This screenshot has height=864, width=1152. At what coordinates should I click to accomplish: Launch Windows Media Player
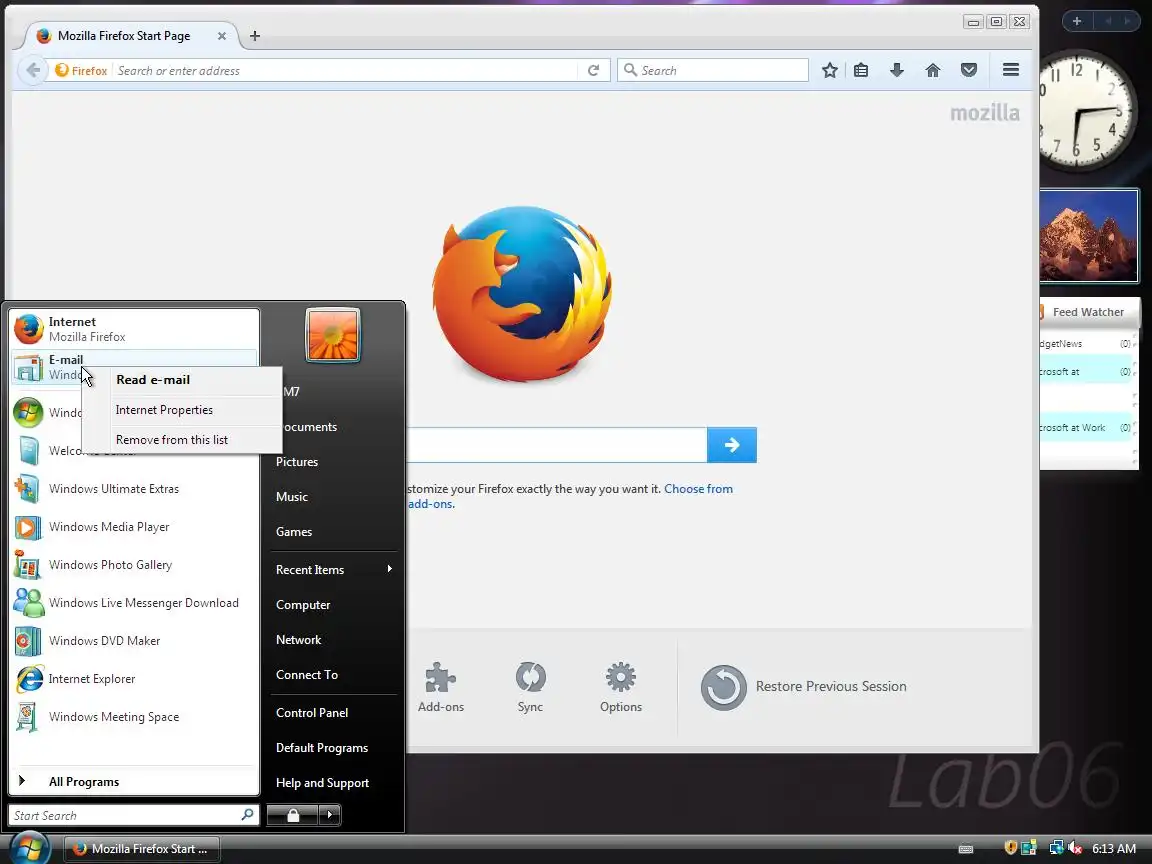pos(134,527)
